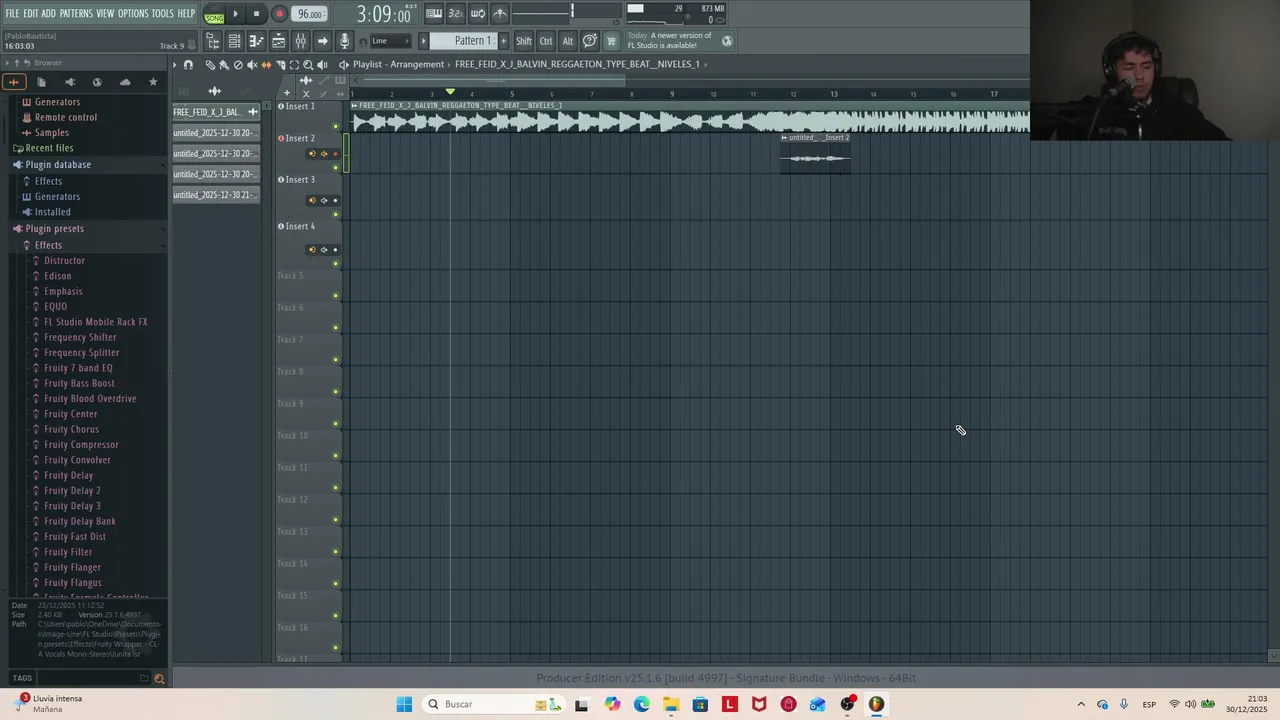This screenshot has width=1280, height=720.
Task: Toggle the playlist magnet snap icon
Action: pos(188,65)
